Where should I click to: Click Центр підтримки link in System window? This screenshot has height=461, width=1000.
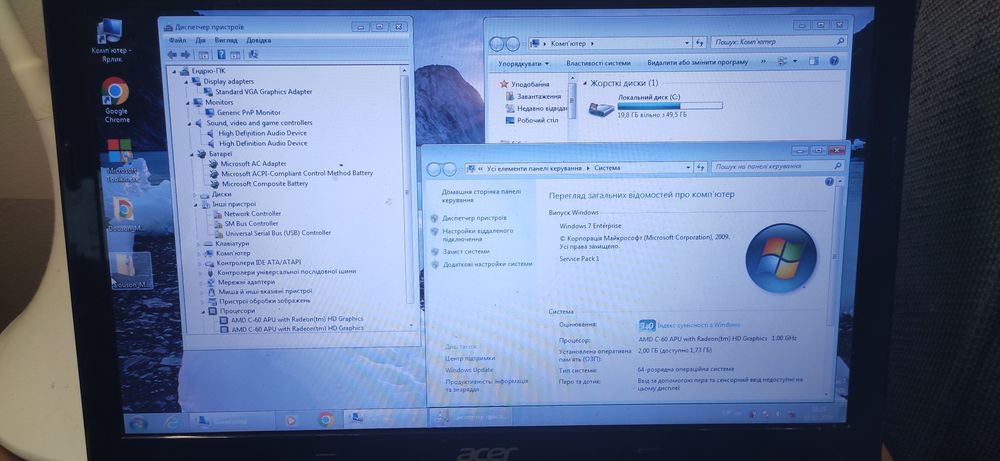471,358
